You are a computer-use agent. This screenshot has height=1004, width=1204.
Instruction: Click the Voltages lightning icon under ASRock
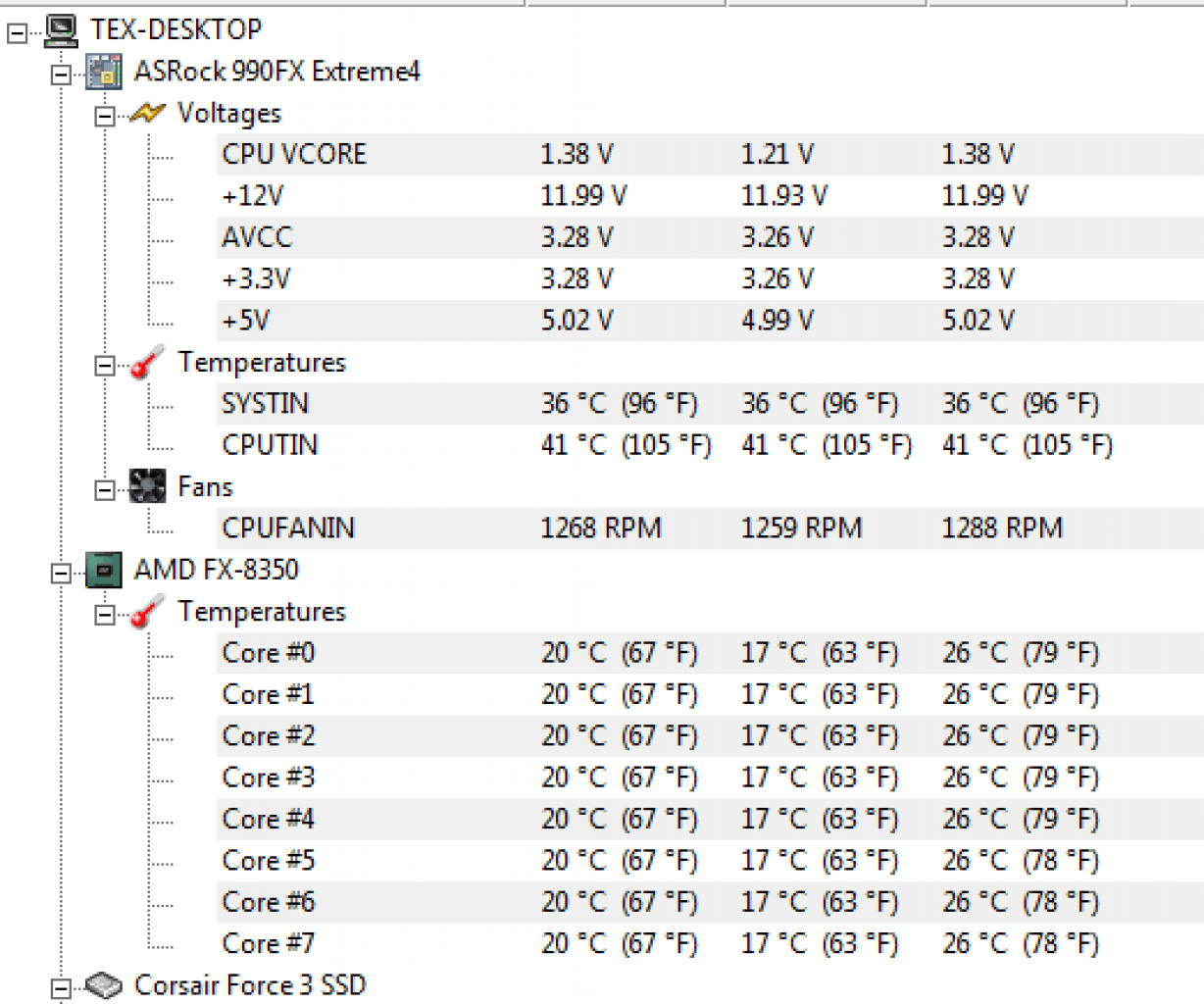point(147,114)
